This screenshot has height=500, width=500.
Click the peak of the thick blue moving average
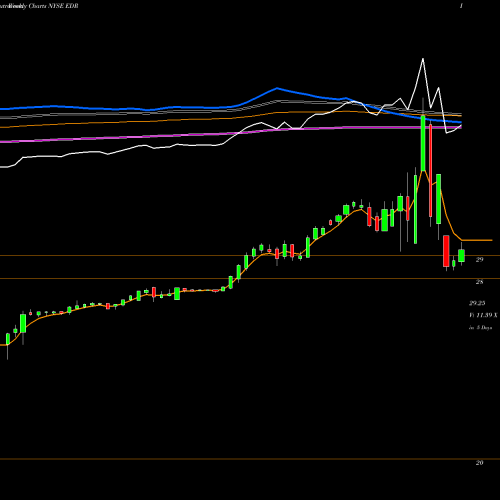click(277, 88)
